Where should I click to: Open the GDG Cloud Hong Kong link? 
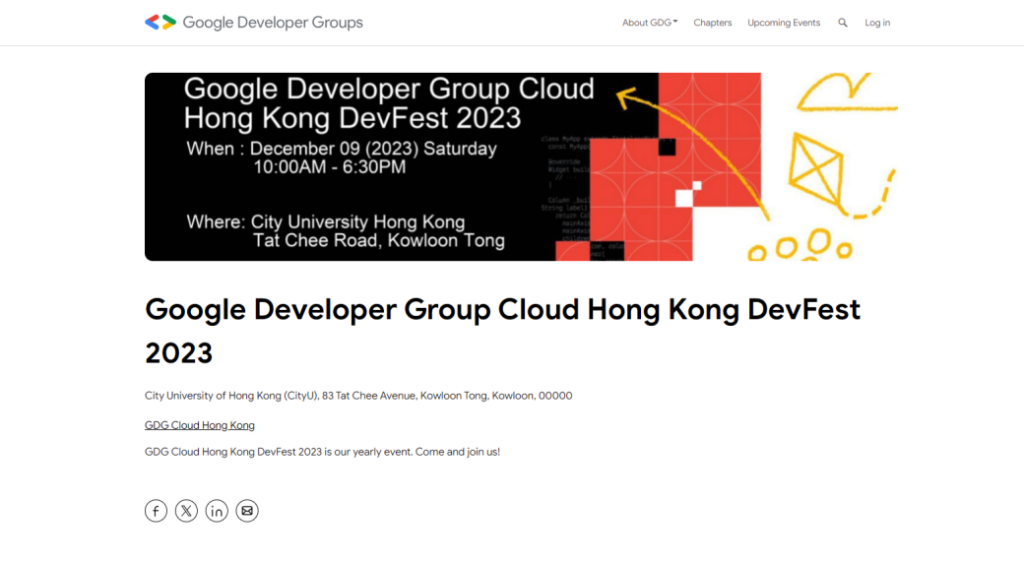200,425
